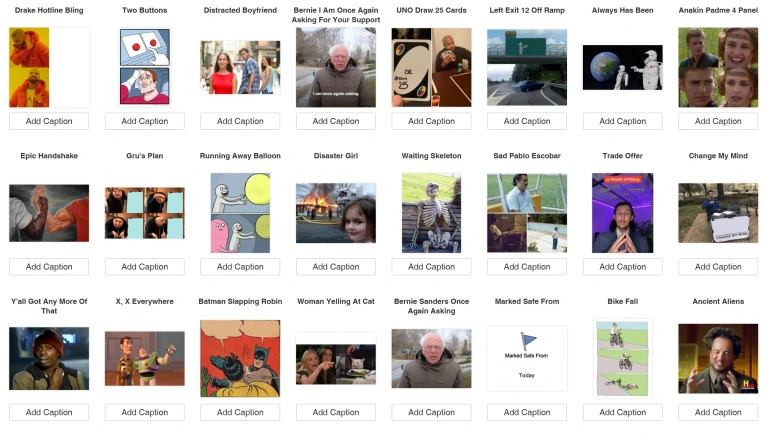The width and height of the screenshot is (768, 437).
Task: Open the Drake Hotline Bling meme thumbnail
Action: (49, 68)
